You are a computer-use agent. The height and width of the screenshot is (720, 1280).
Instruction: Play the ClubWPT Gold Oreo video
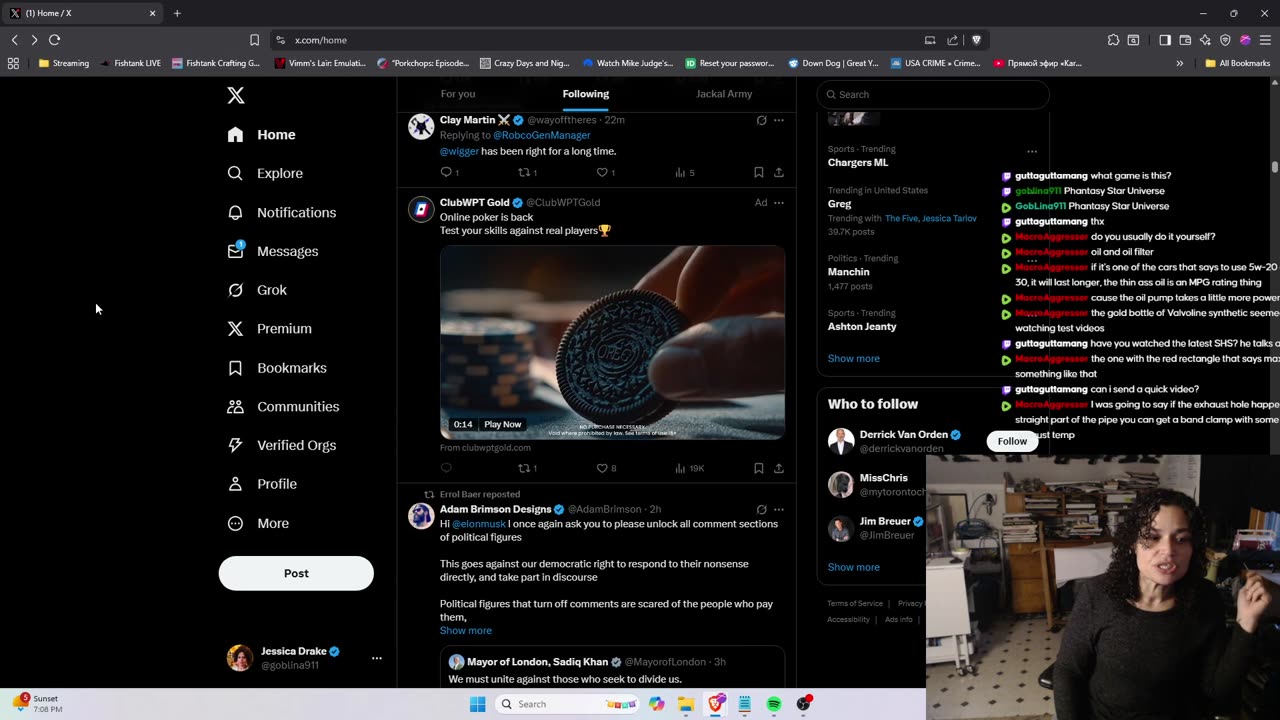click(612, 342)
